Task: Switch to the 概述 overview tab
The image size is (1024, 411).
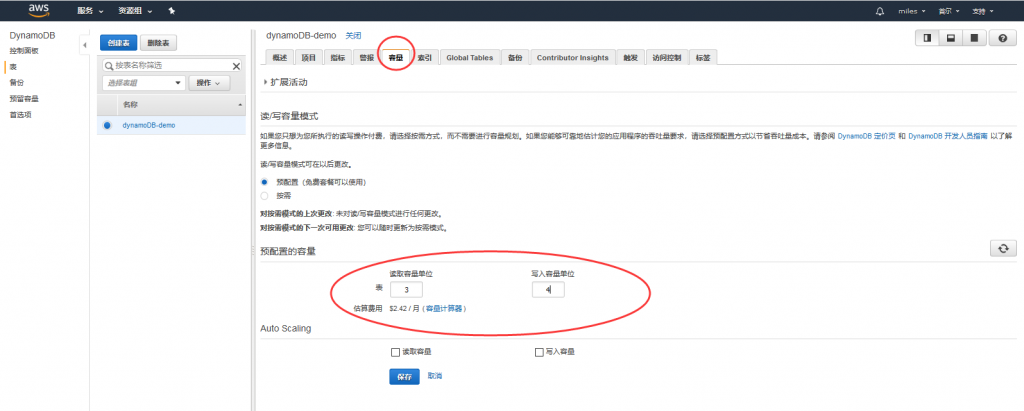Action: coord(280,58)
